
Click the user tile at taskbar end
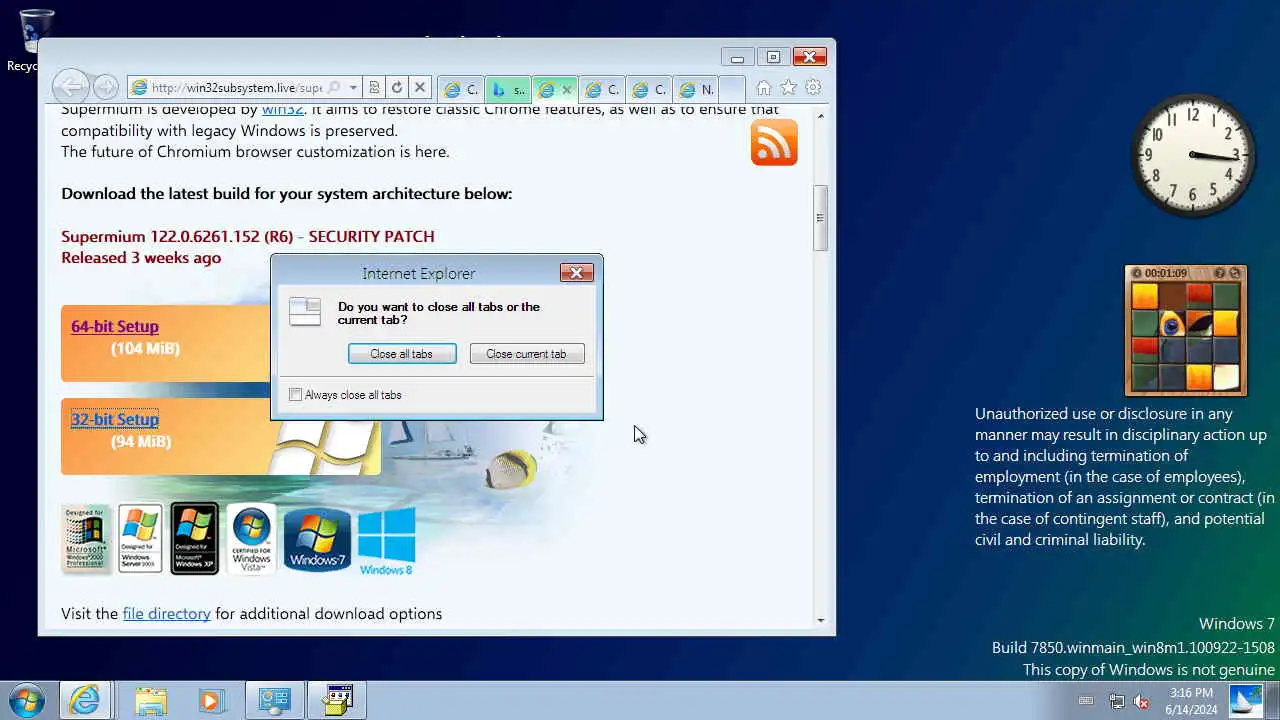tap(1246, 700)
